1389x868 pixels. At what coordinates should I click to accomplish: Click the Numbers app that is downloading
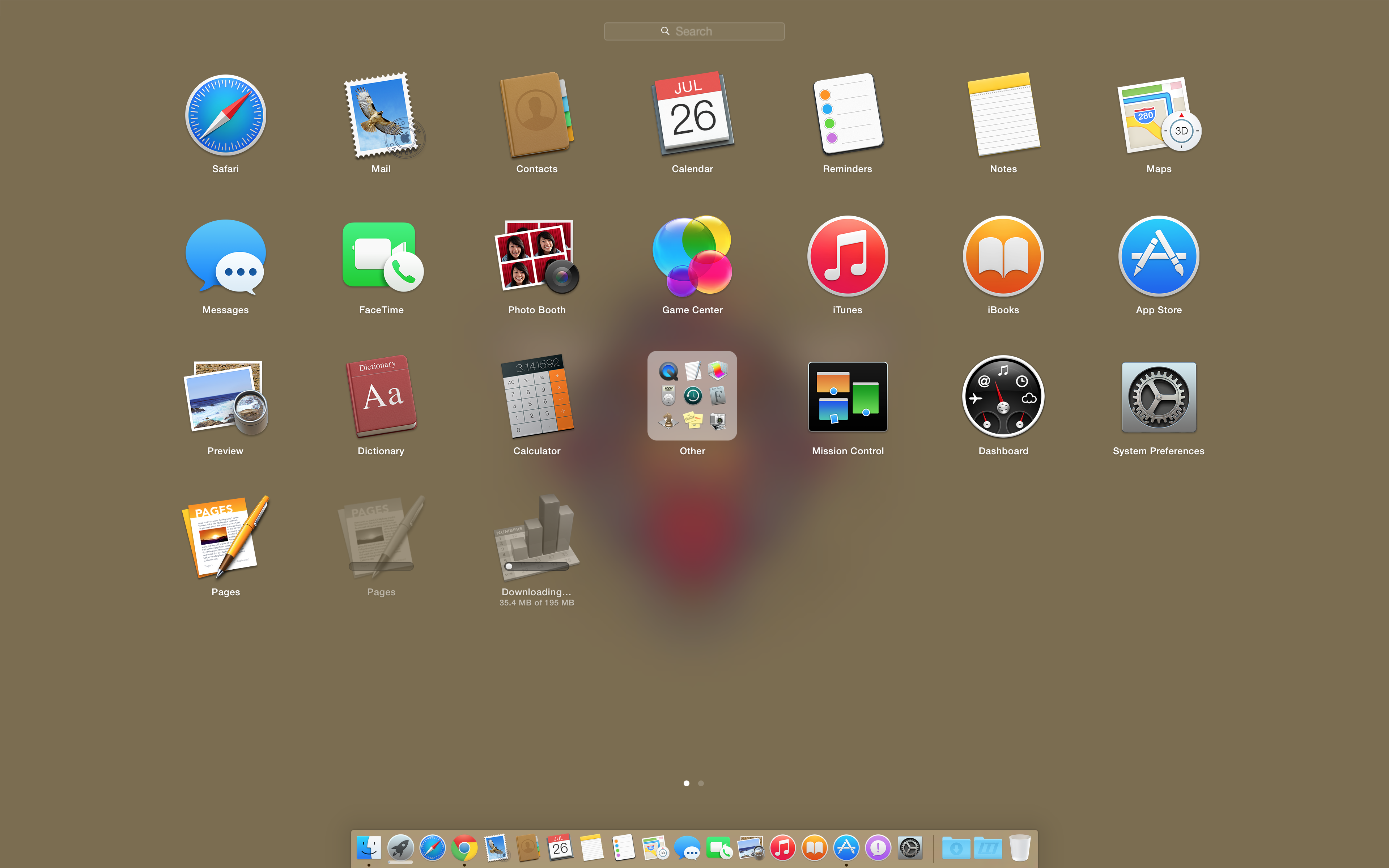[537, 537]
